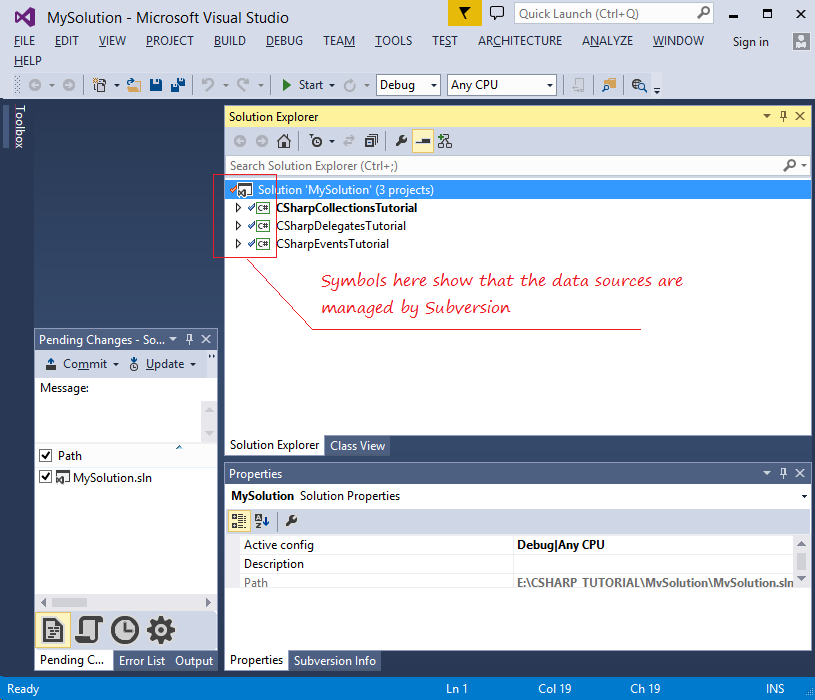Click the Open File folder icon
The image size is (815, 700).
(134, 85)
